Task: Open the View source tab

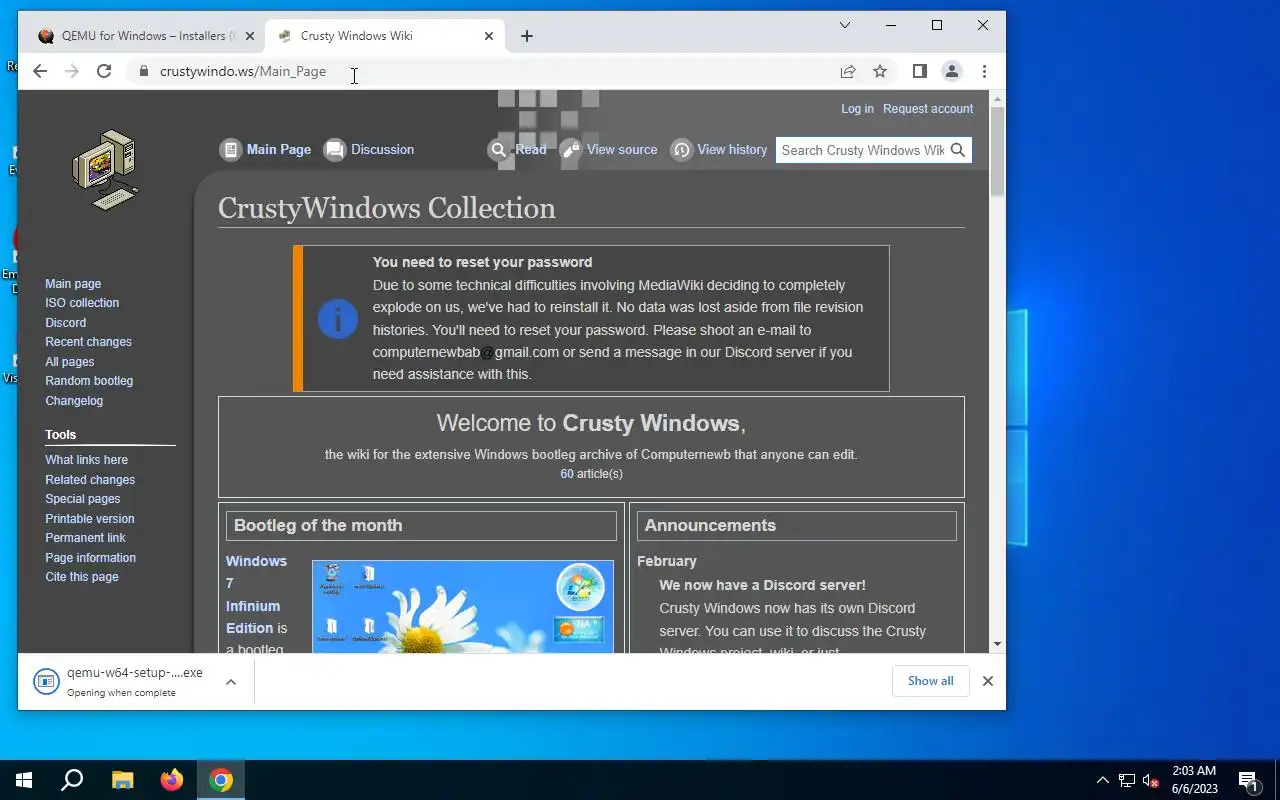Action: pos(609,150)
